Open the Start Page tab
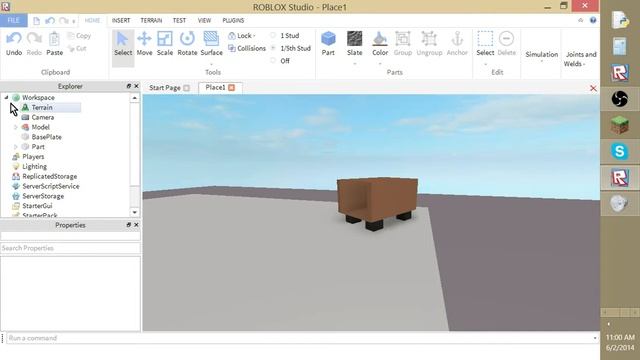The height and width of the screenshot is (360, 640). click(165, 88)
